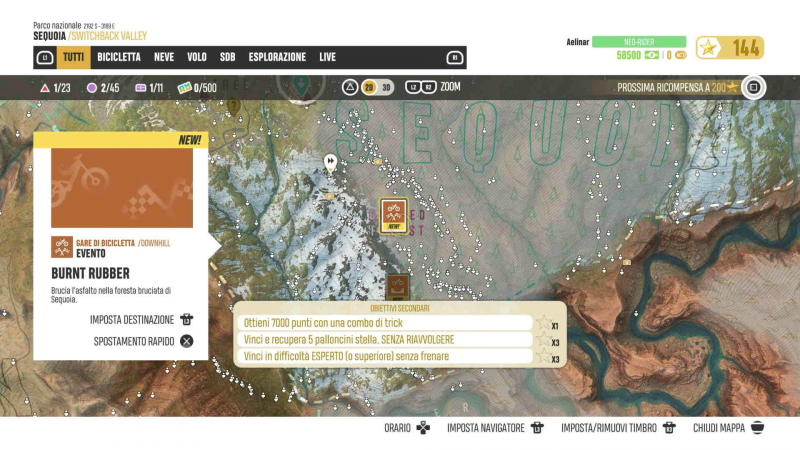Click the fast-forward waypoint pin on map
The width and height of the screenshot is (800, 450).
point(331,163)
